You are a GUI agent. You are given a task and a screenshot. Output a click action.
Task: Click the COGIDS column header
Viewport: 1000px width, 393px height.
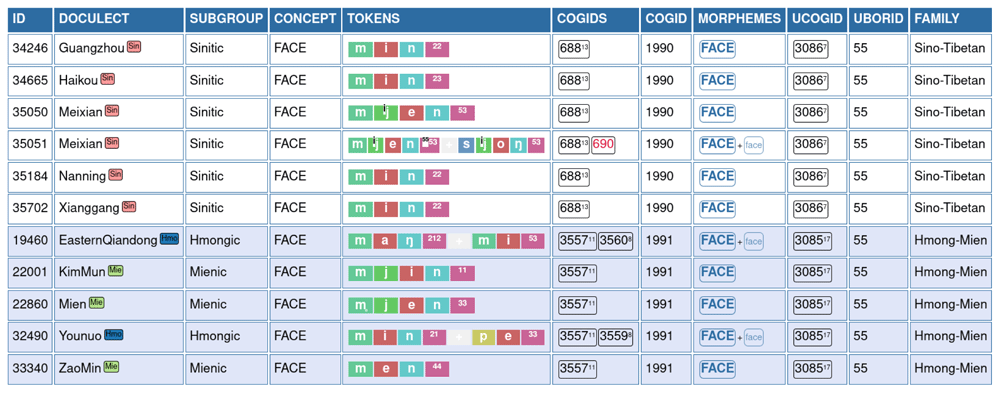596,19
